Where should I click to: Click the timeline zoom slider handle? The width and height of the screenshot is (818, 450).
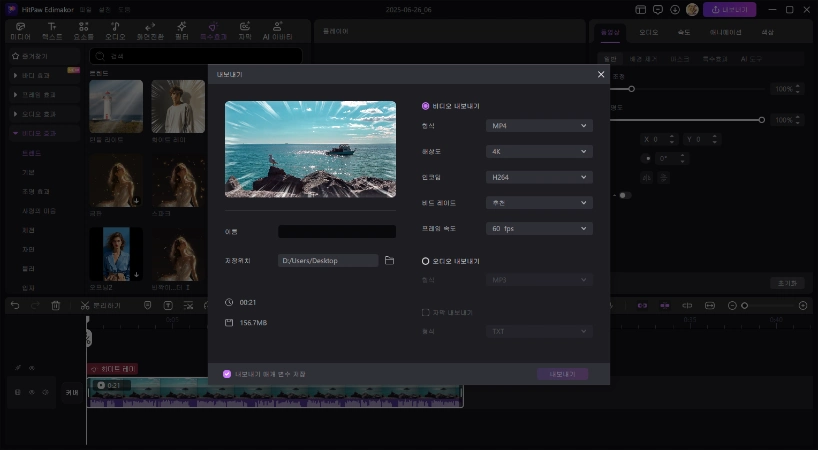(x=744, y=306)
